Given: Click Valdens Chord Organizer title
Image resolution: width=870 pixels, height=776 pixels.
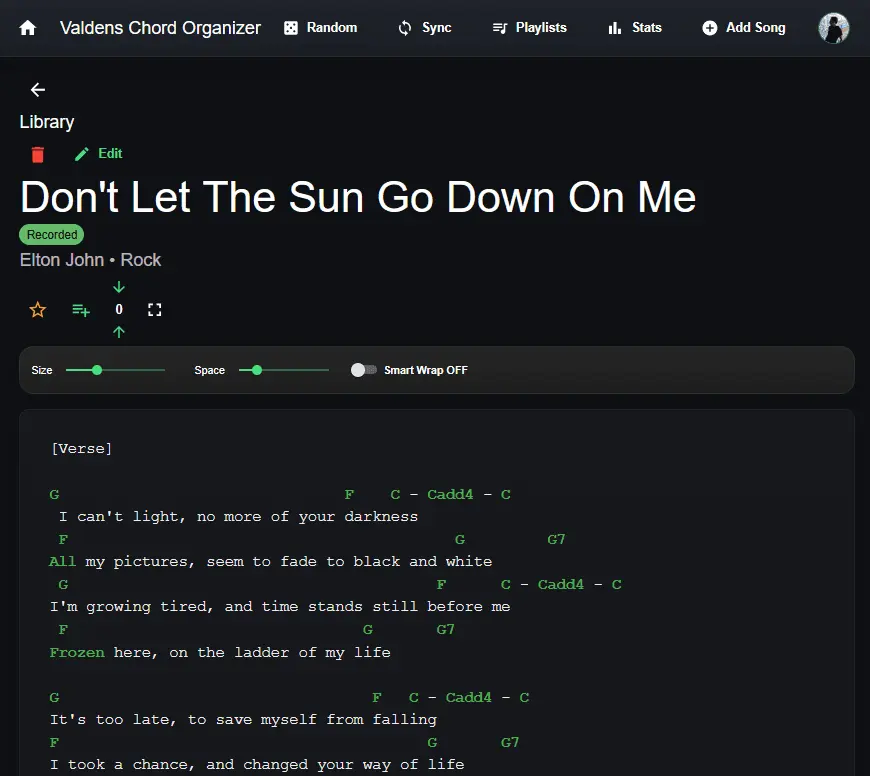Looking at the screenshot, I should 160,28.
